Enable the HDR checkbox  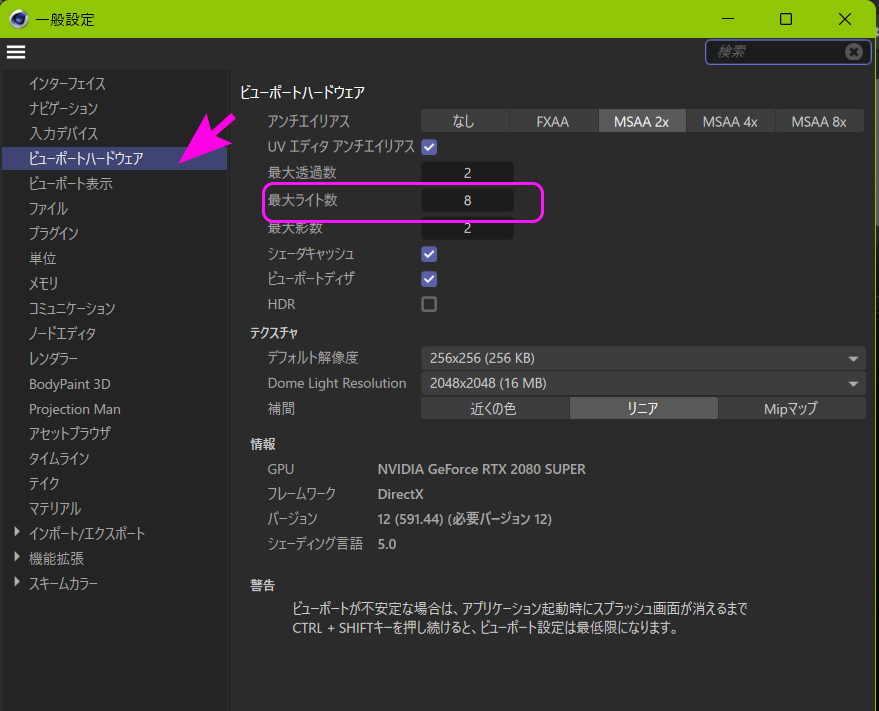[x=429, y=304]
